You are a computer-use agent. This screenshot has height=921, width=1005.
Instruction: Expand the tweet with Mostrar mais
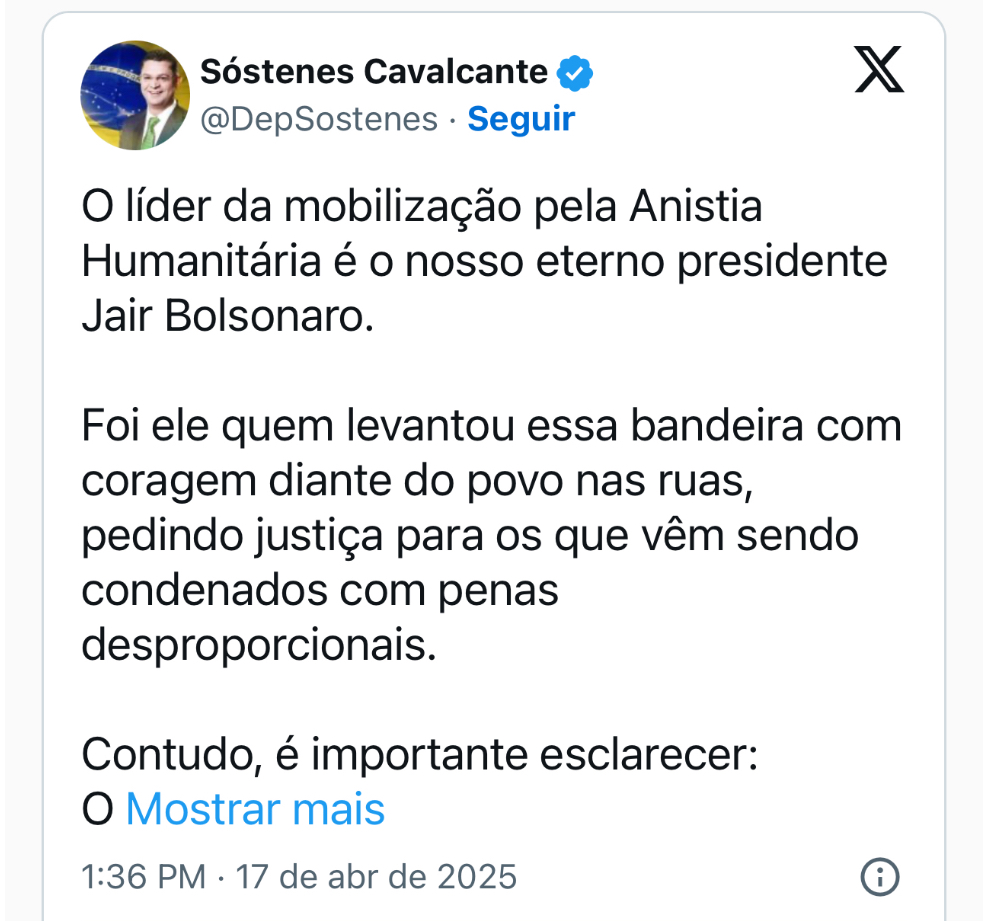point(255,809)
